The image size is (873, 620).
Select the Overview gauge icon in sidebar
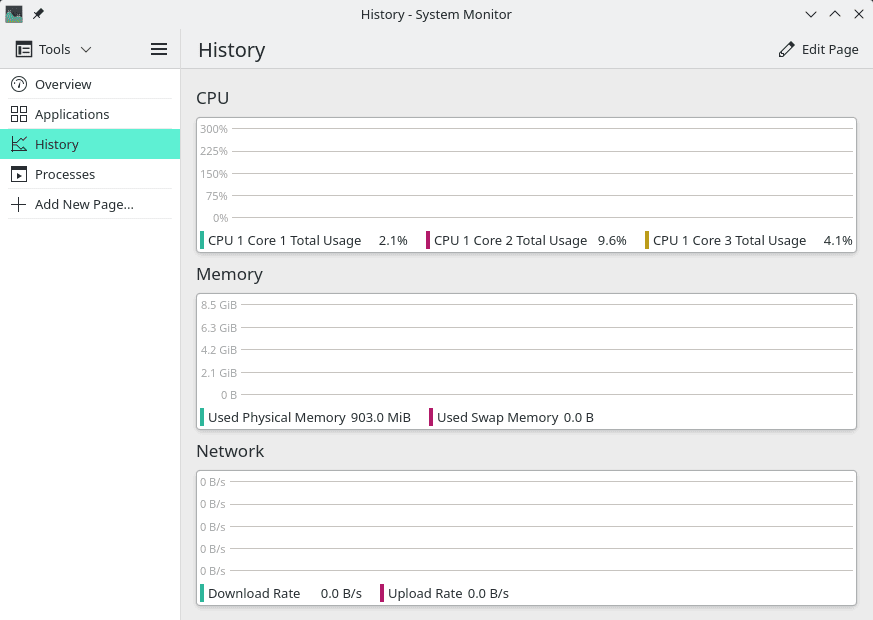tap(17, 84)
